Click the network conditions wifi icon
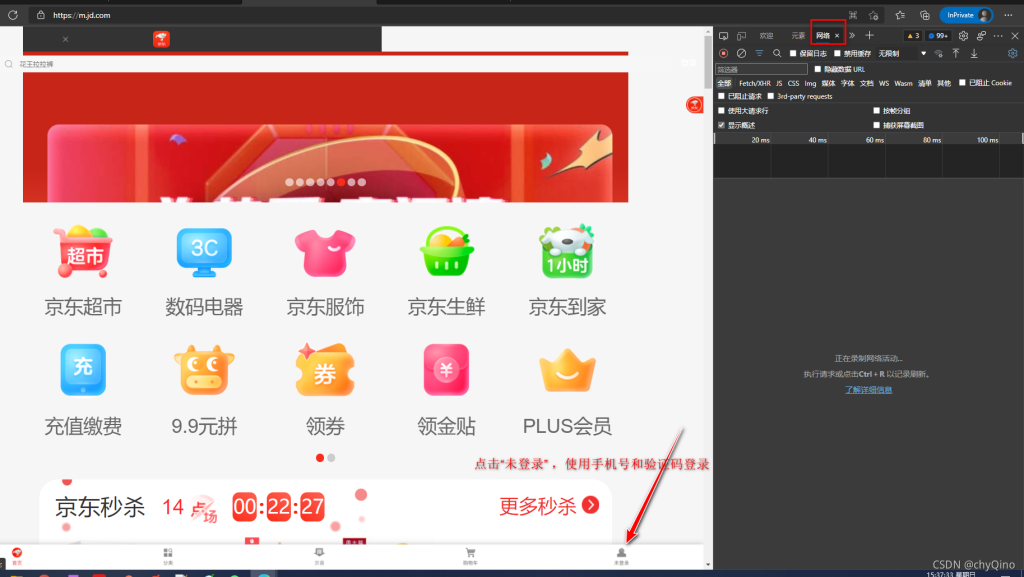 click(x=938, y=54)
